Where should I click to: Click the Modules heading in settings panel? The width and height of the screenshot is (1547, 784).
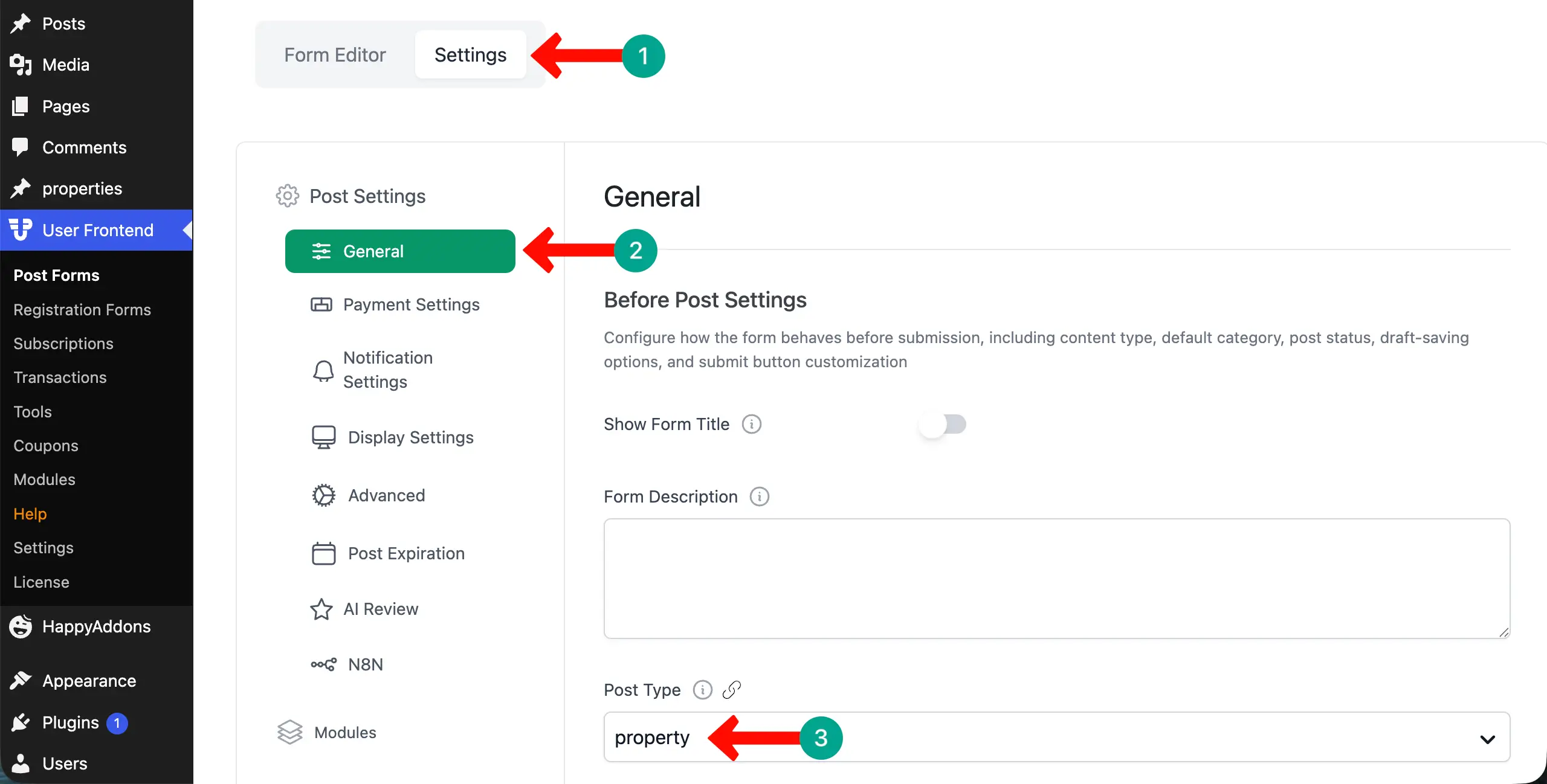(x=345, y=732)
